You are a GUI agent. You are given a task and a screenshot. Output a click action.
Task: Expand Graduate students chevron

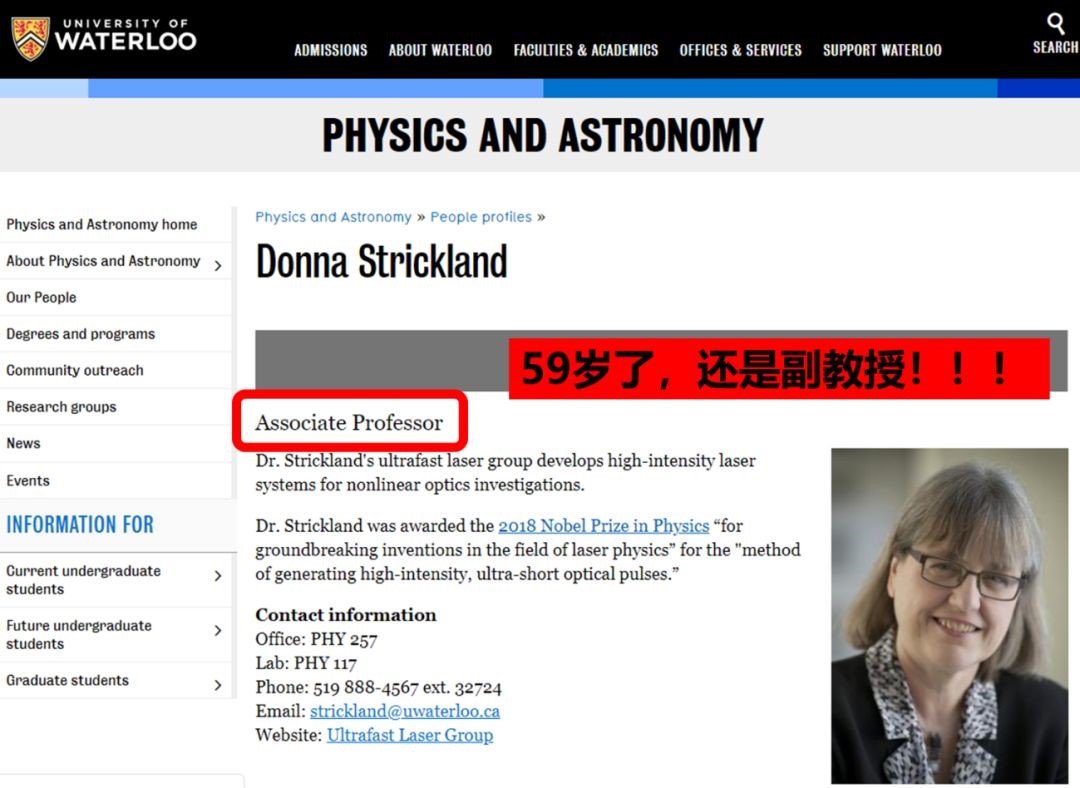click(x=218, y=685)
